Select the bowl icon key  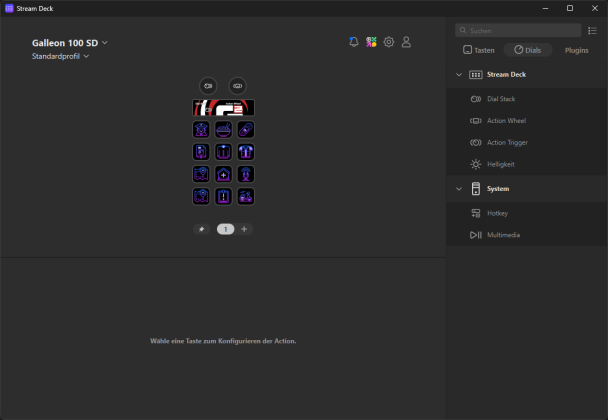[x=223, y=130]
